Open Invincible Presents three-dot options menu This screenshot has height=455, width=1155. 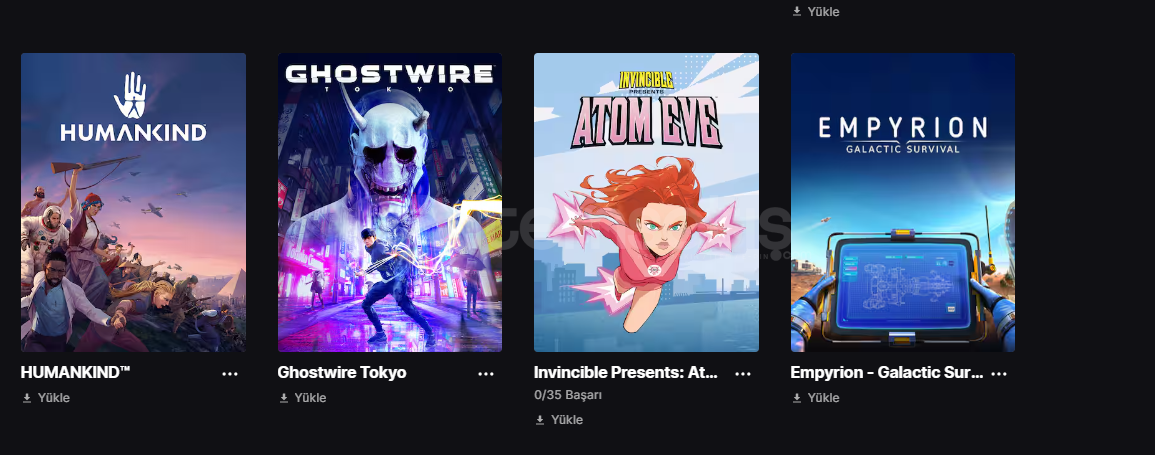(742, 374)
